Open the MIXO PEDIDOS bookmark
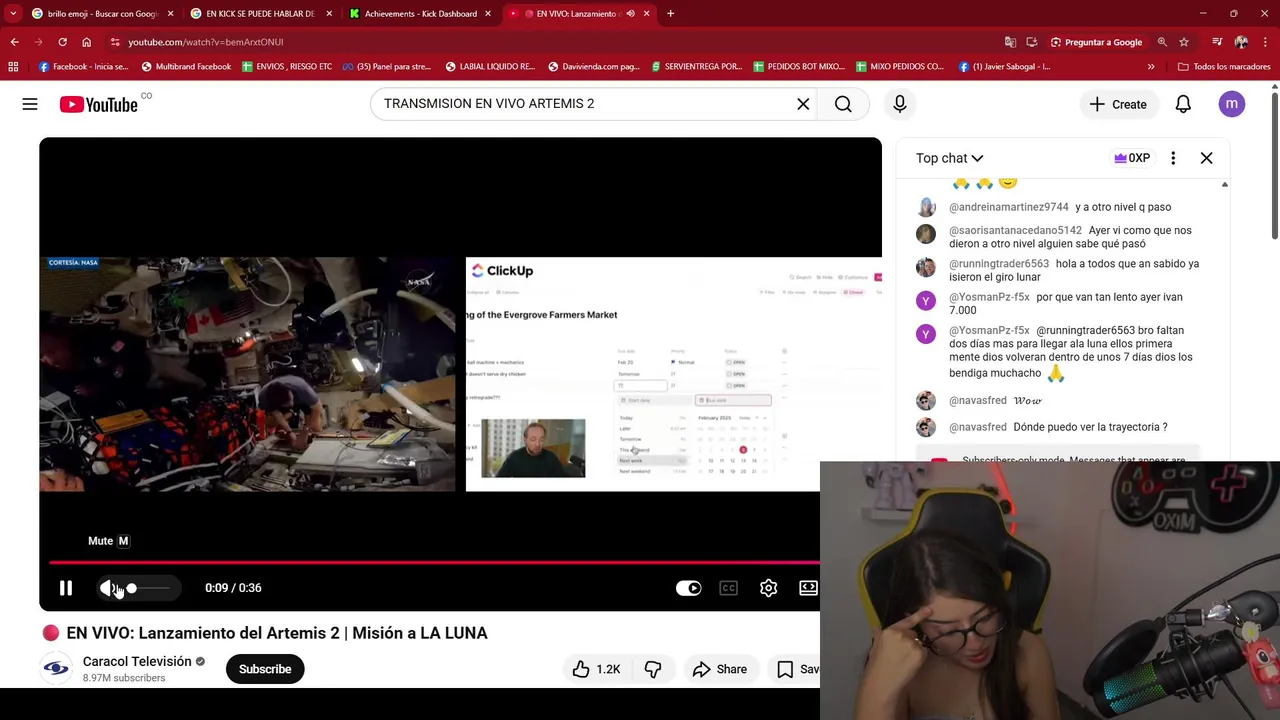Image resolution: width=1280 pixels, height=720 pixels. coord(900,67)
